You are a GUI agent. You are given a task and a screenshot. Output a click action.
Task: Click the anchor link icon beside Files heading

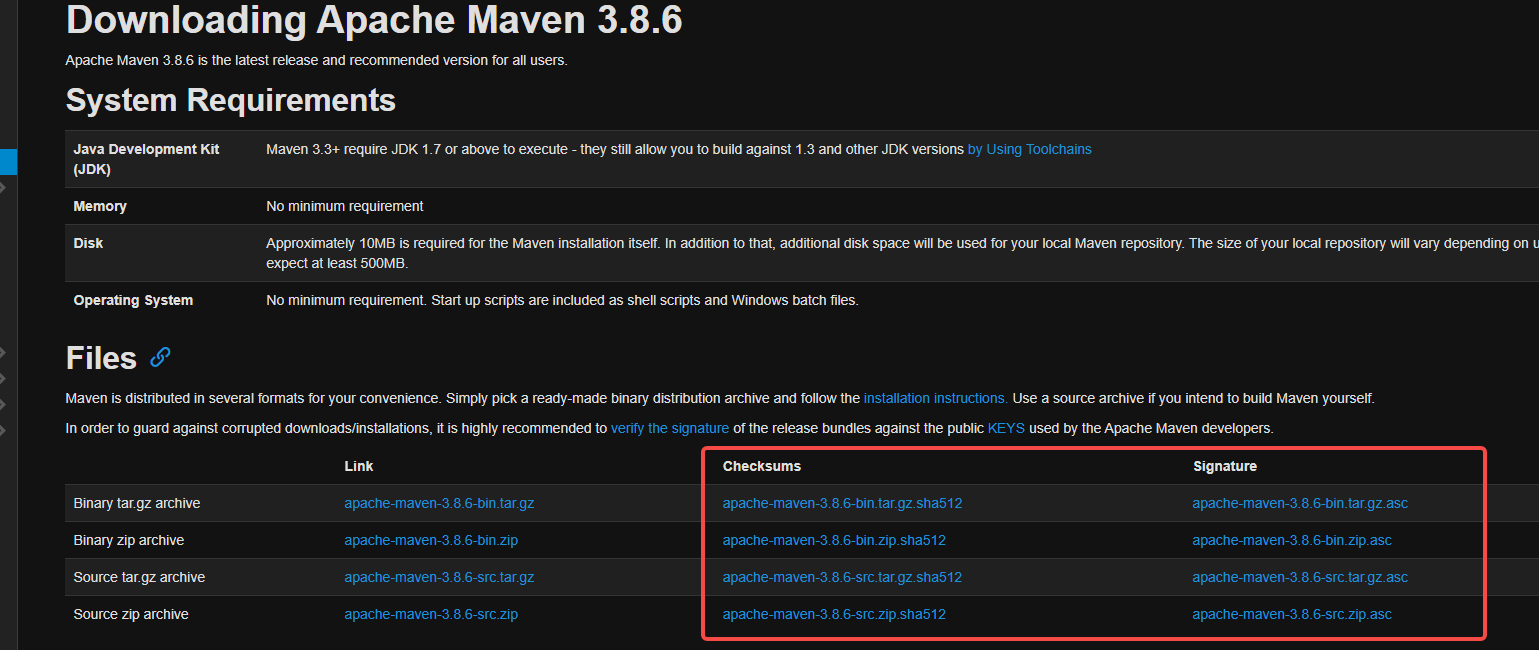160,357
